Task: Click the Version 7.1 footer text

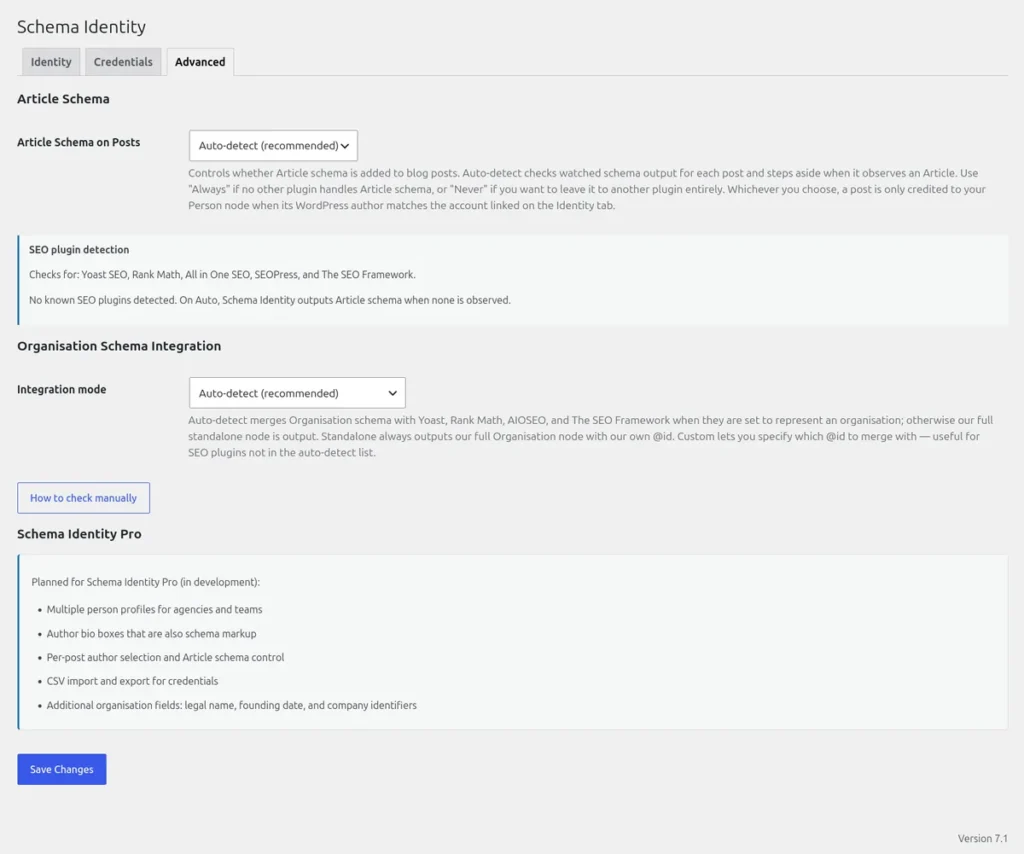Action: [x=982, y=838]
